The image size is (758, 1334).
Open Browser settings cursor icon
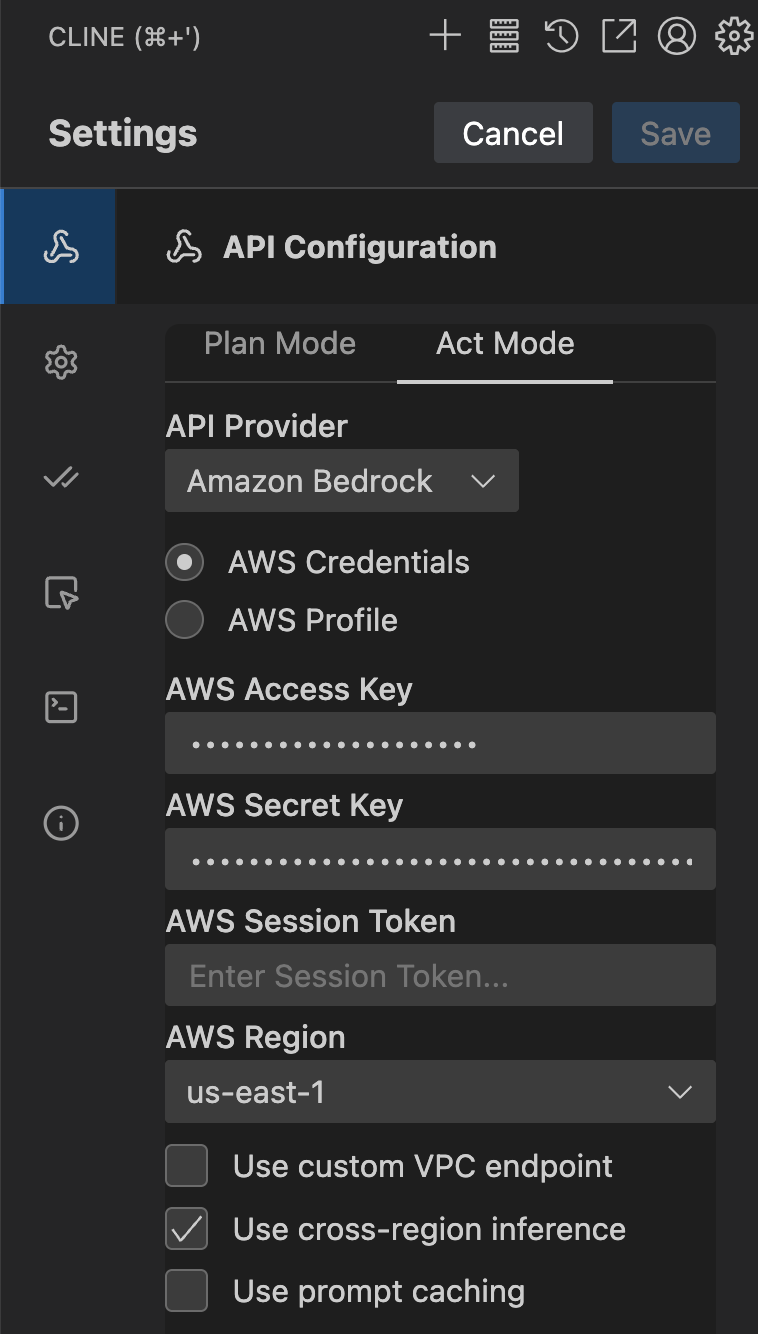click(61, 593)
